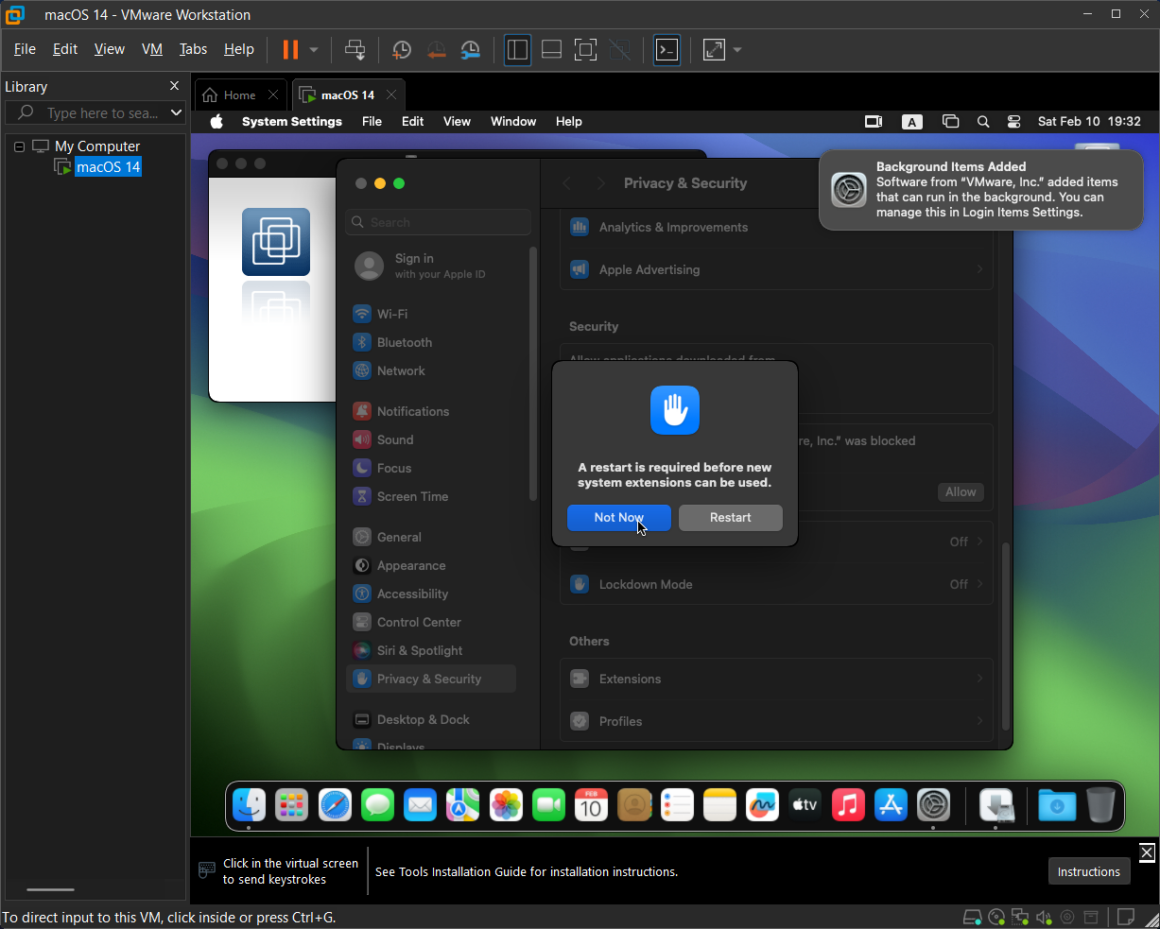Click the sound card icon in the status bar

(x=1044, y=918)
